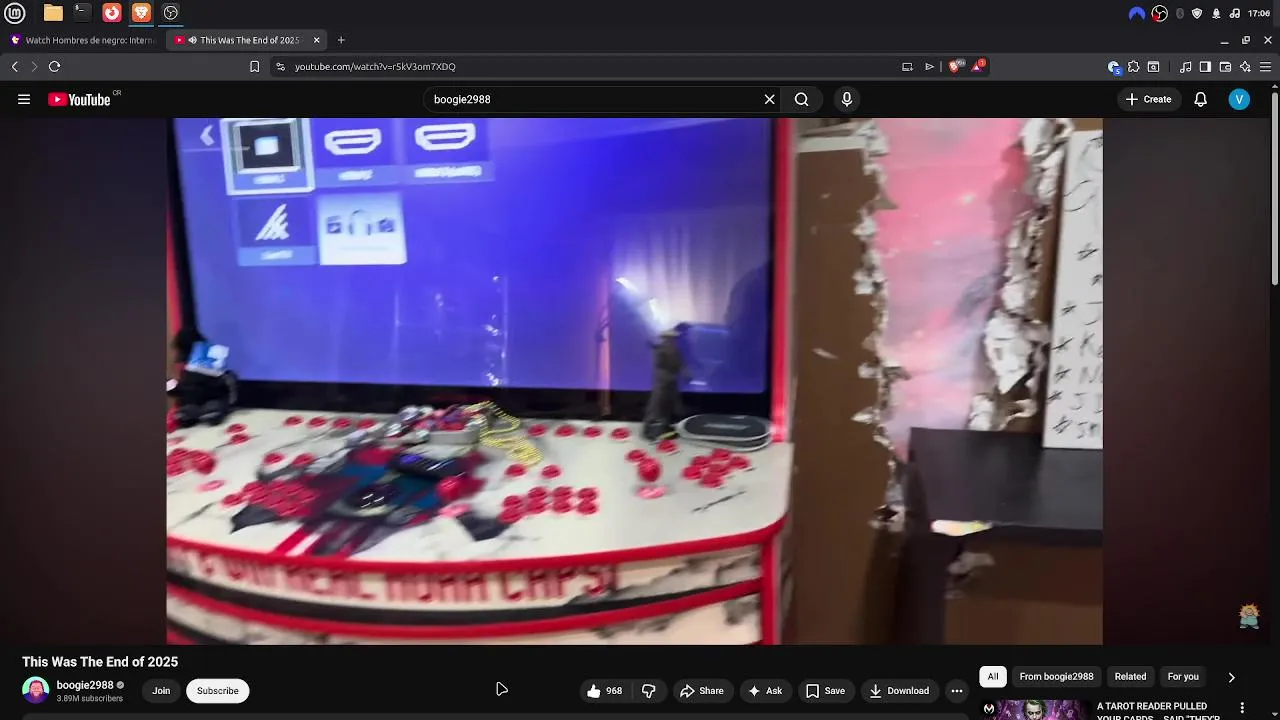
Task: Switch to the Watch Hombres de negro tab
Action: pyautogui.click(x=82, y=40)
